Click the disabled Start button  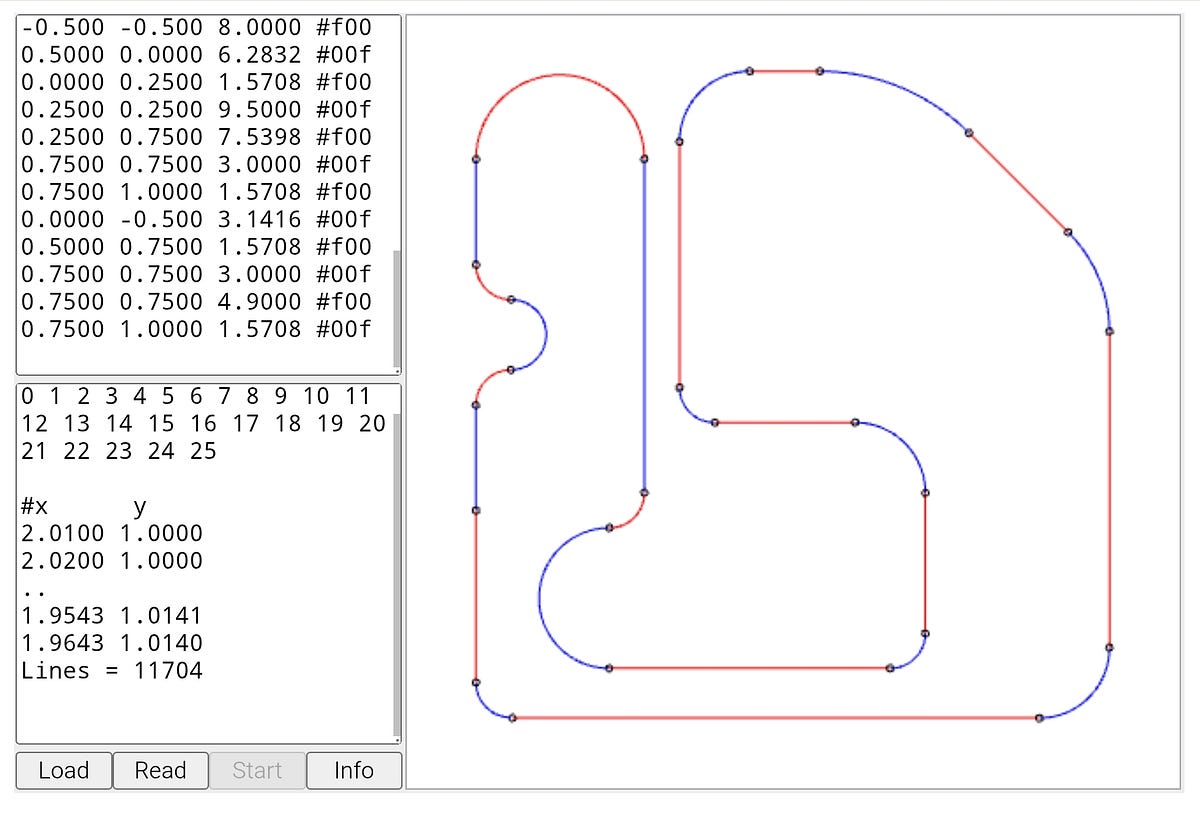click(257, 770)
